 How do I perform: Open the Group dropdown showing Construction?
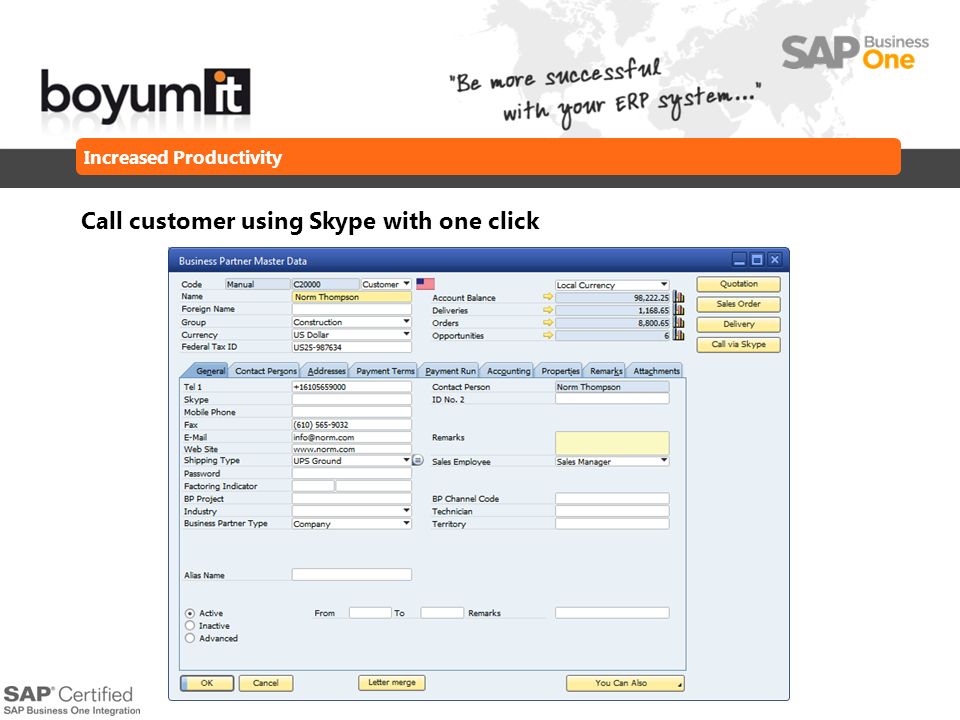click(406, 321)
